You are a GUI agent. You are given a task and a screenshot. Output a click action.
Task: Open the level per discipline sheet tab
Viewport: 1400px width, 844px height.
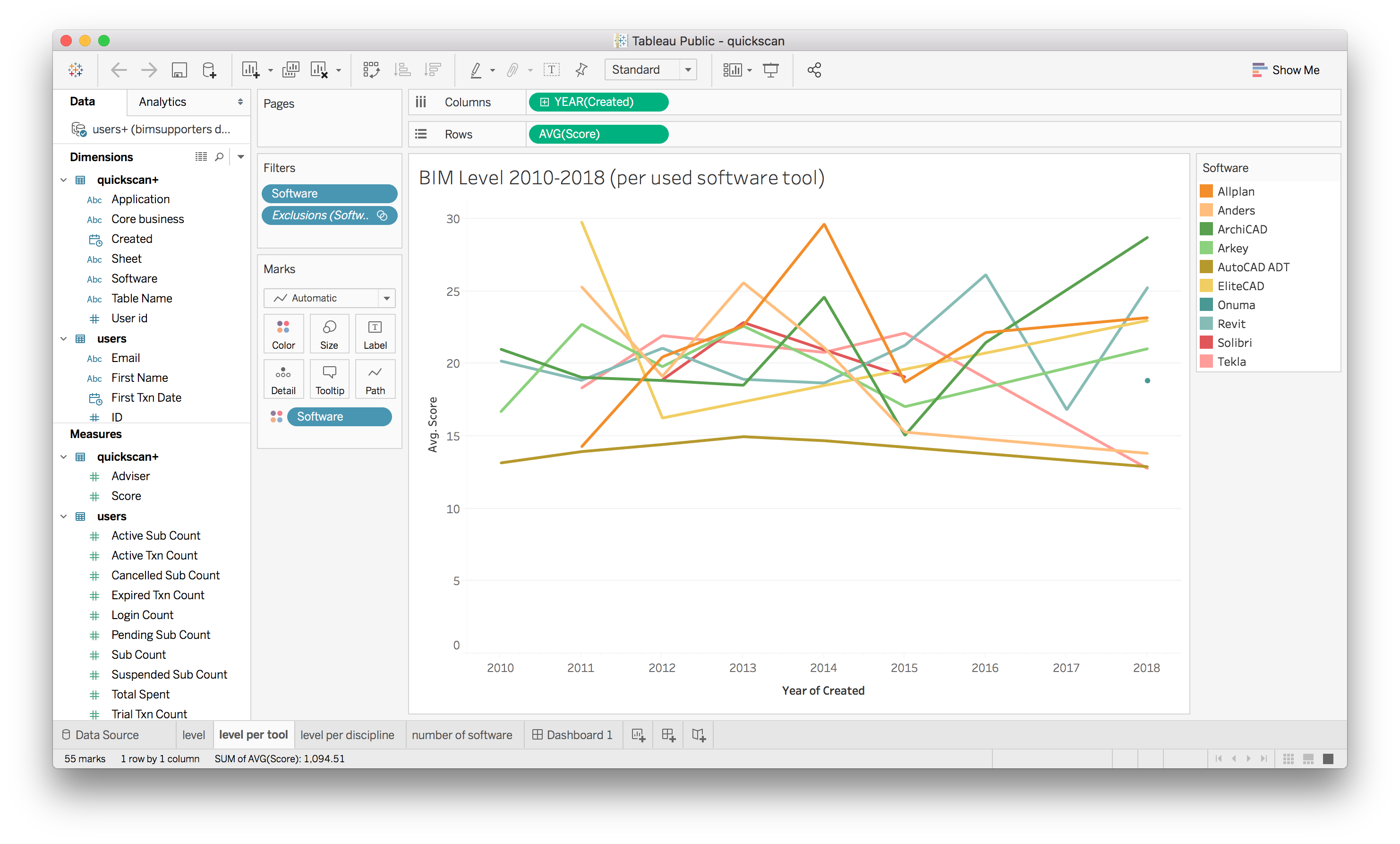pyautogui.click(x=348, y=734)
